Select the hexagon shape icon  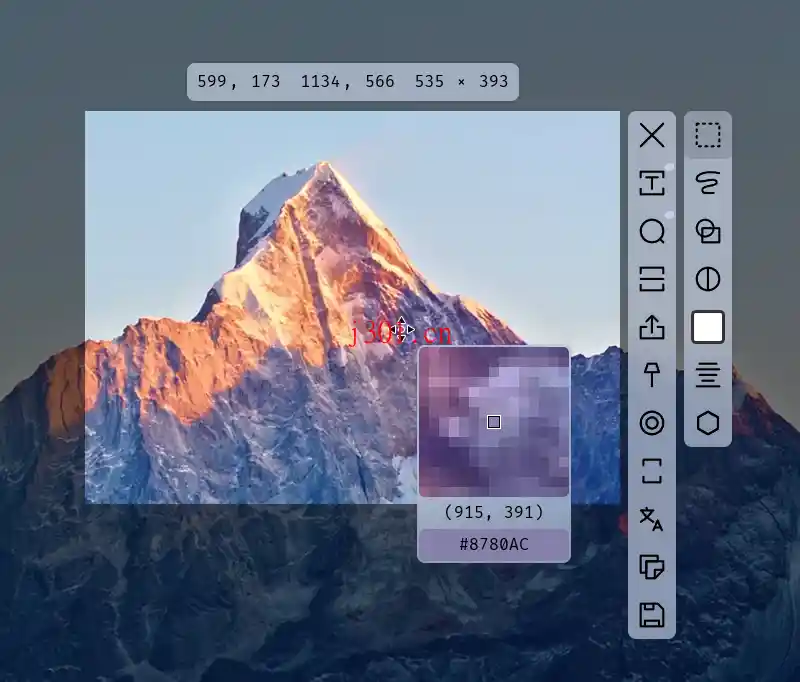point(708,423)
